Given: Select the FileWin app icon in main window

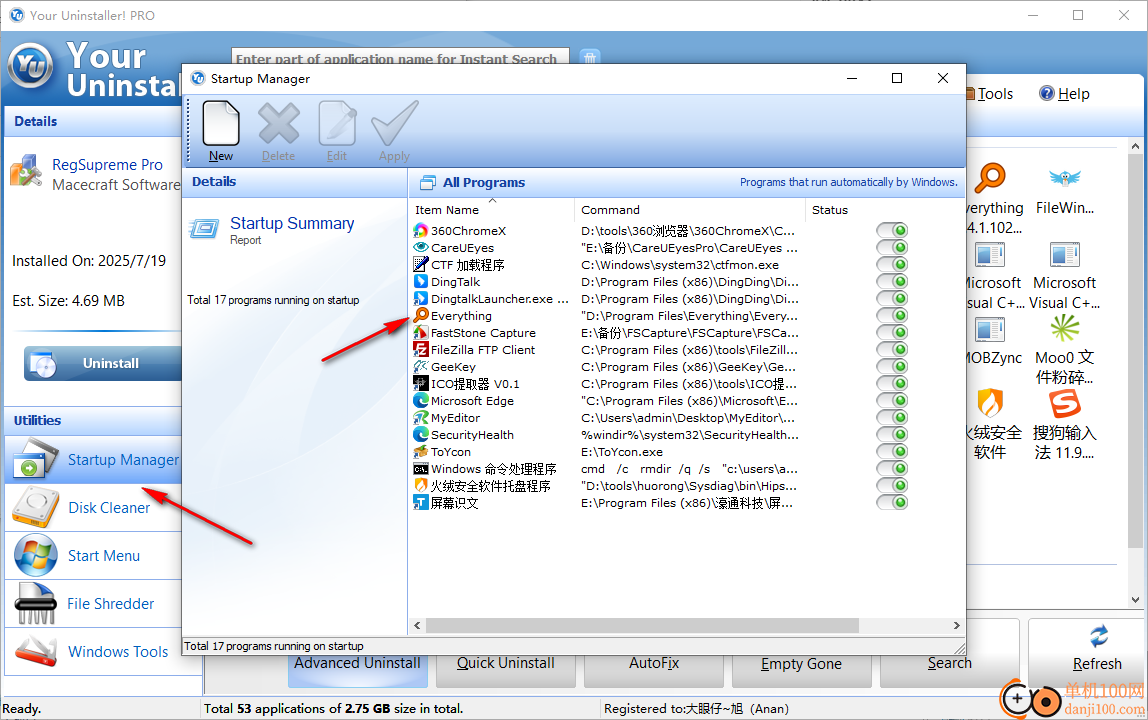Looking at the screenshot, I should 1065,178.
